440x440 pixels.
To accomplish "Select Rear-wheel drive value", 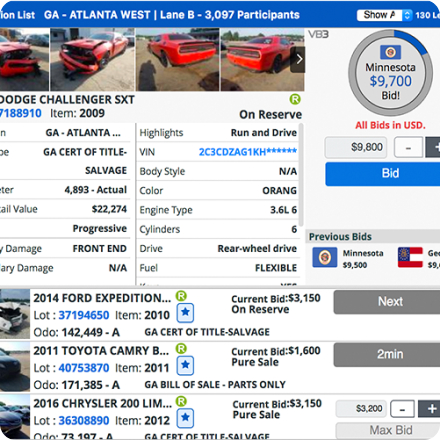I will pyautogui.click(x=257, y=249).
